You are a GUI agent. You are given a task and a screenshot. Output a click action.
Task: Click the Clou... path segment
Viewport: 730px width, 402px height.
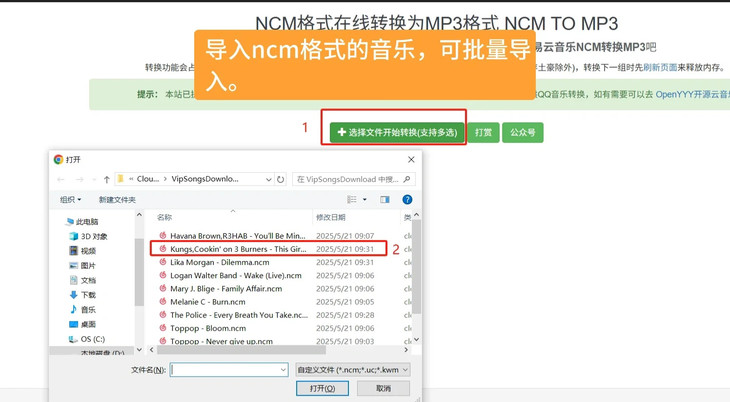148,179
